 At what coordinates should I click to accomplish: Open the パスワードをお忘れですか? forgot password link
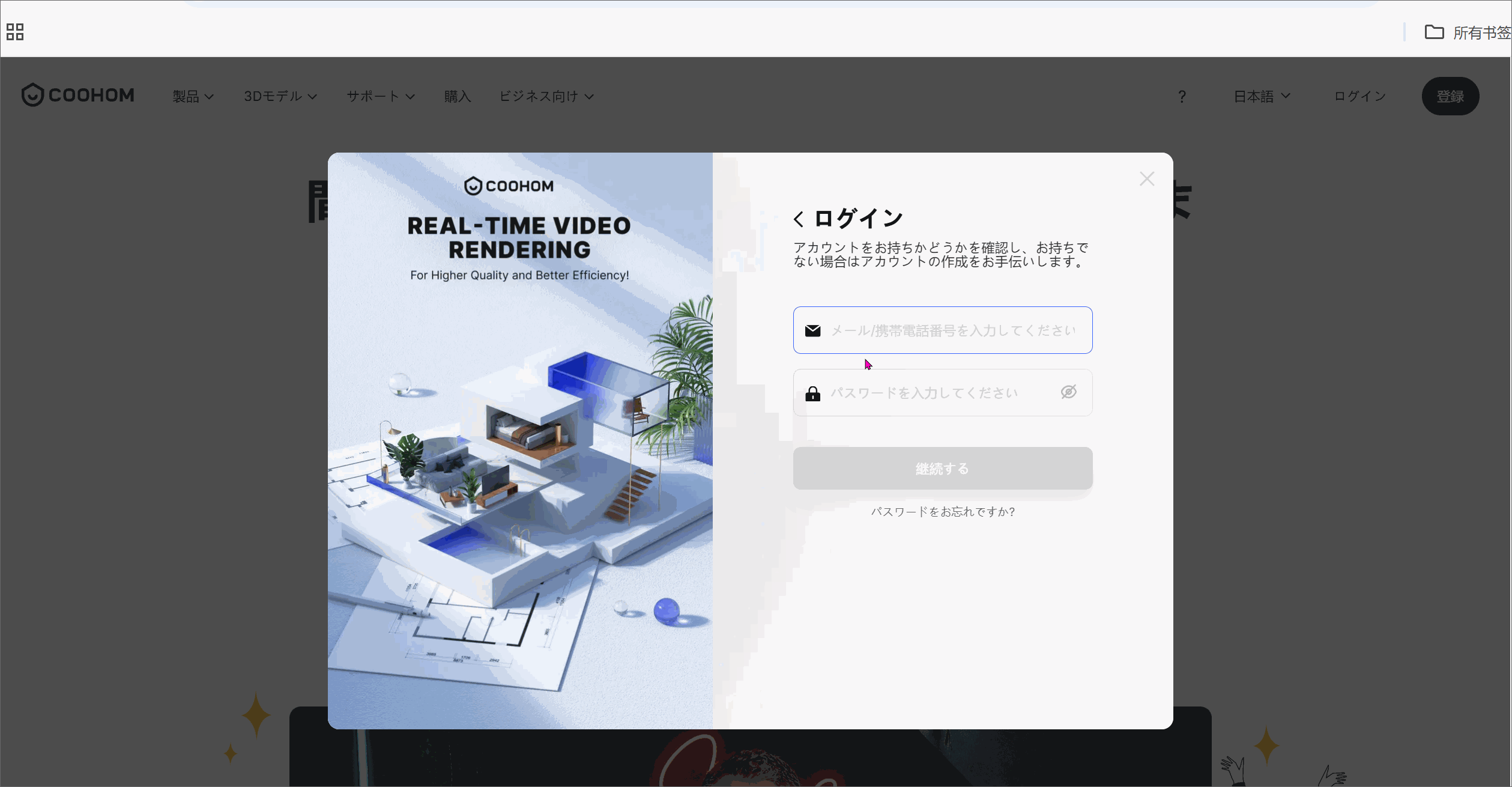943,512
